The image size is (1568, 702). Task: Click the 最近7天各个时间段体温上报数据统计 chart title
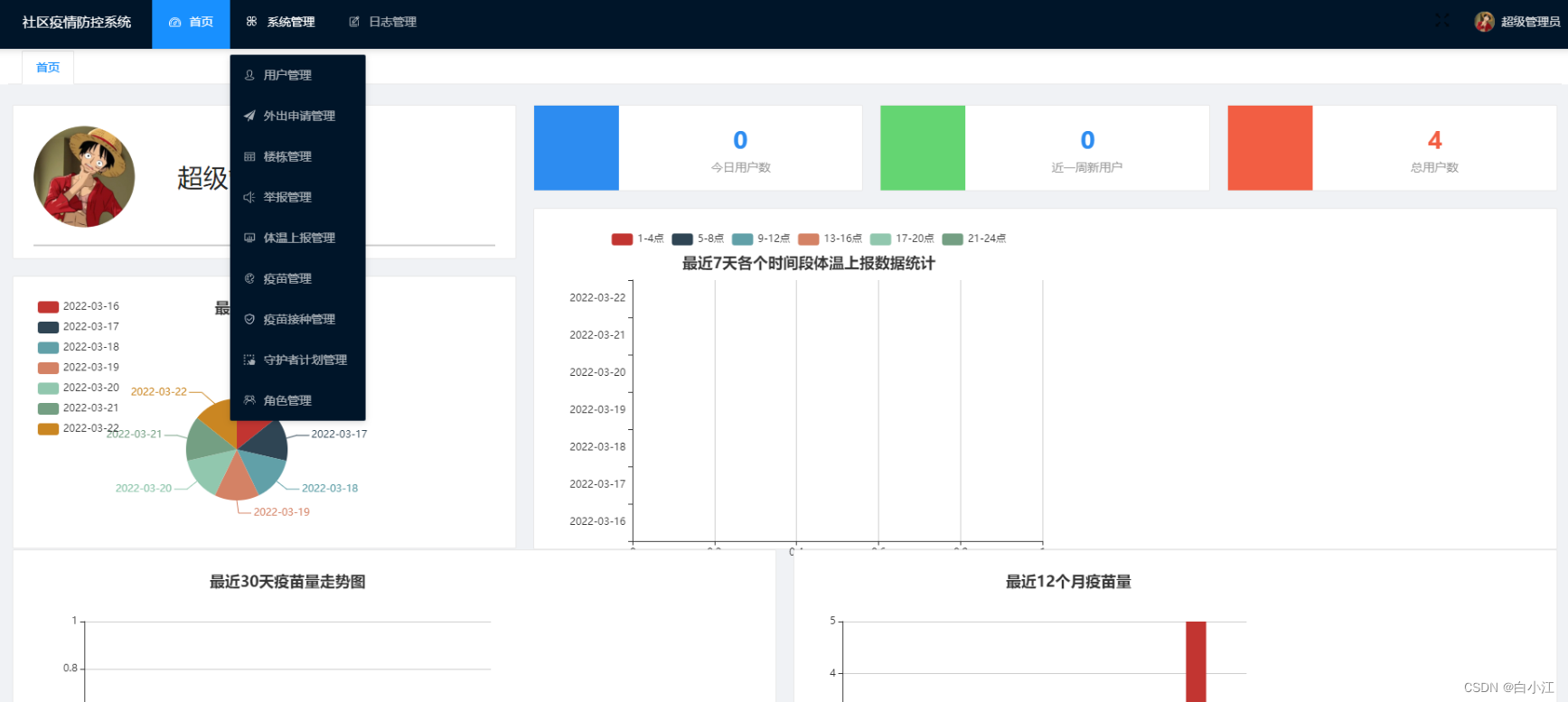tap(808, 264)
